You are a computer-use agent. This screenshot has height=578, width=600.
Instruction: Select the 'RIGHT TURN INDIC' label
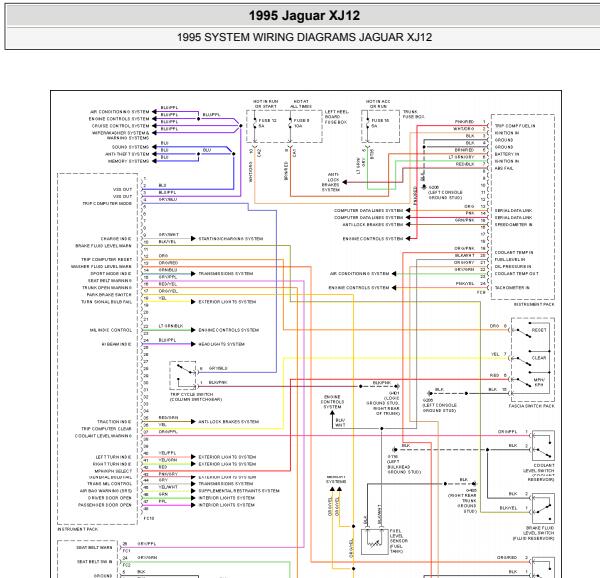[x=112, y=464]
